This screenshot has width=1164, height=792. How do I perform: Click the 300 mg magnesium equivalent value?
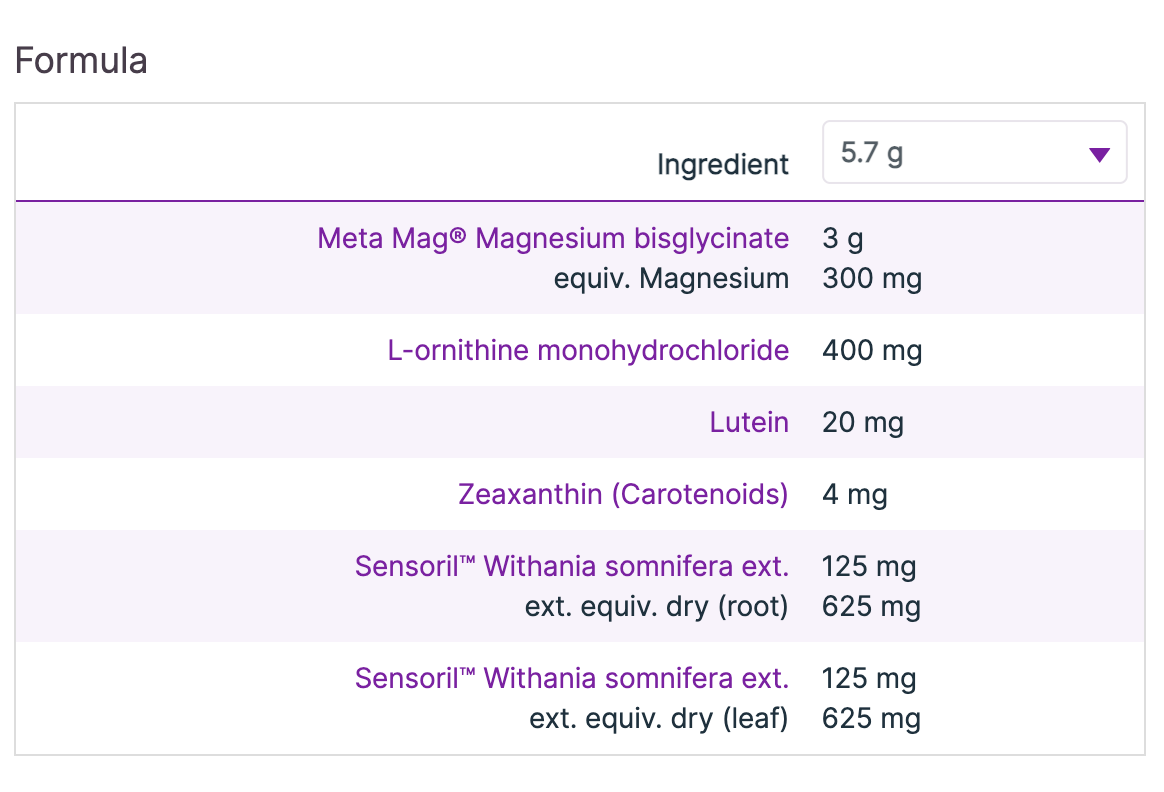(x=871, y=278)
